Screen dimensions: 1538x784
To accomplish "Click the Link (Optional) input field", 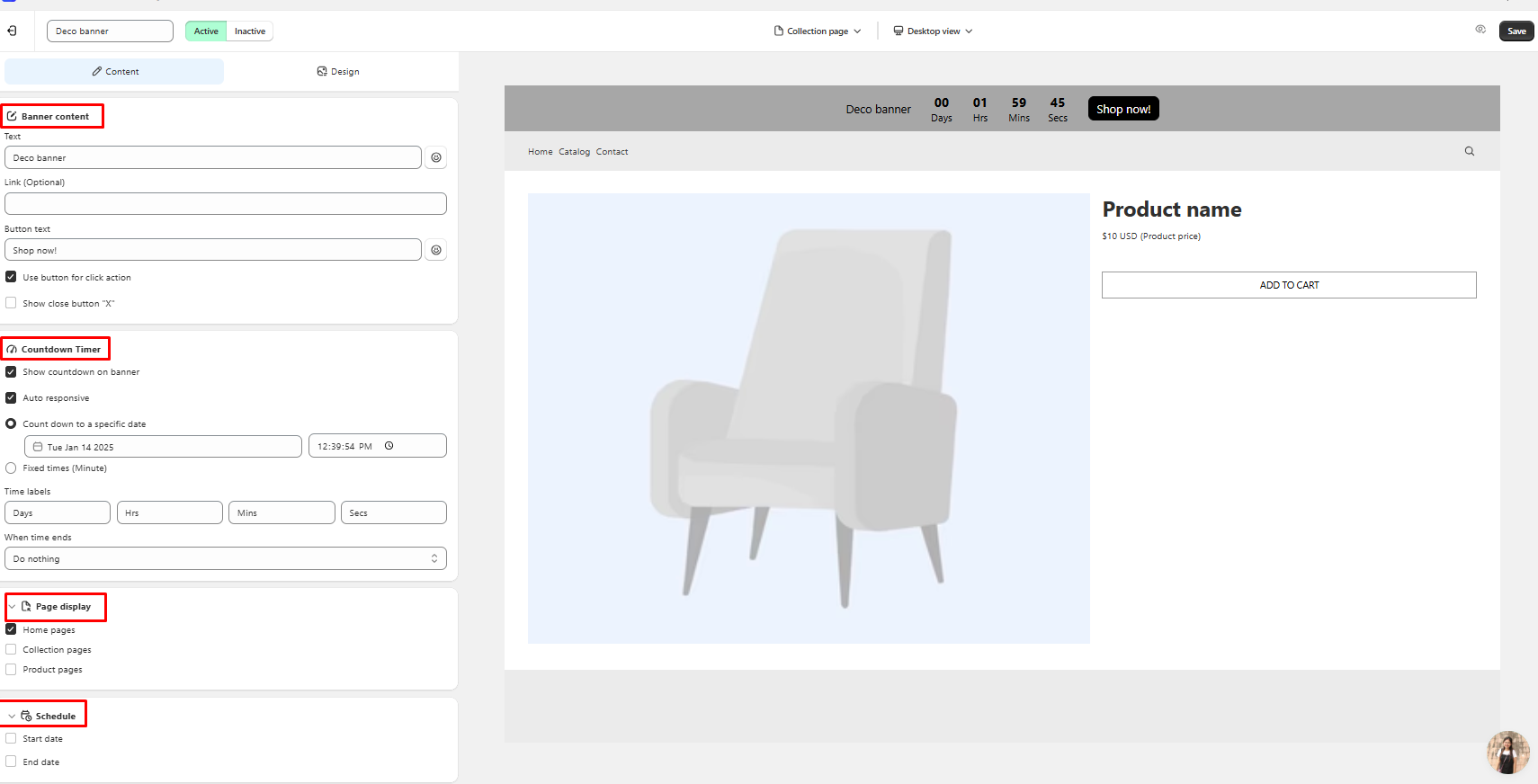I will (225, 203).
